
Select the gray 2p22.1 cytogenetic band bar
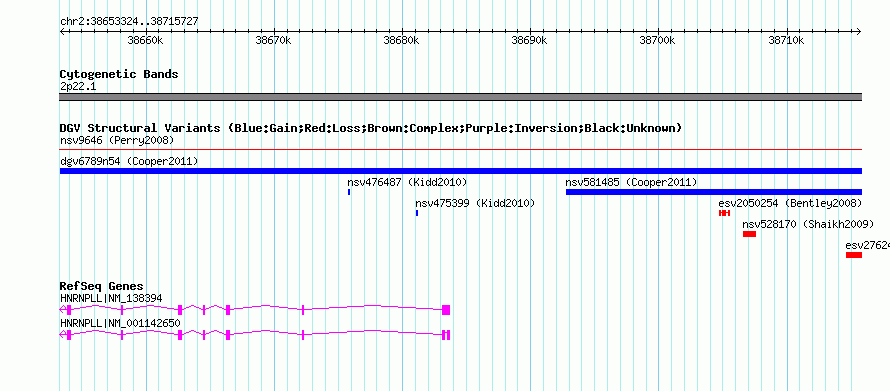460,97
